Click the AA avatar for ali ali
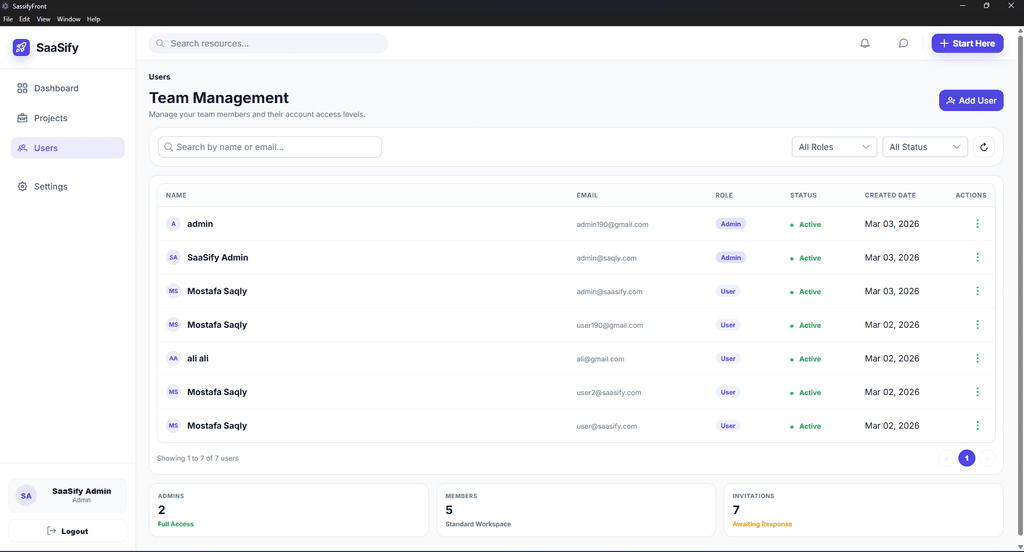This screenshot has width=1024, height=552. (173, 358)
